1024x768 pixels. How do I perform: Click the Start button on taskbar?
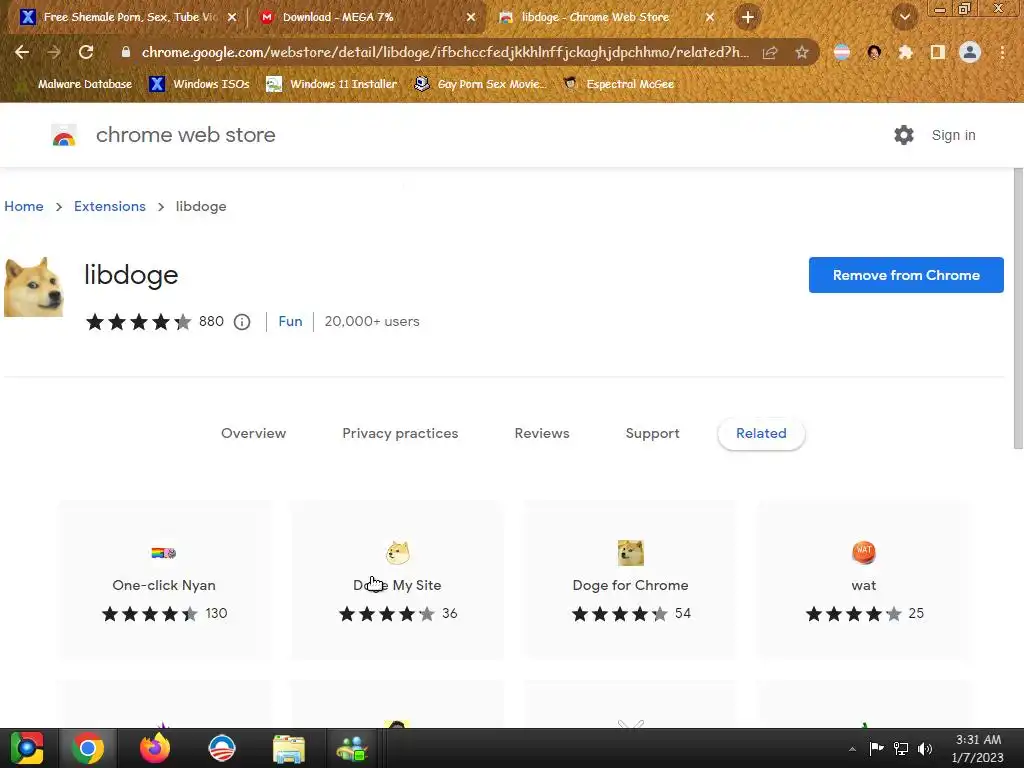[27, 748]
